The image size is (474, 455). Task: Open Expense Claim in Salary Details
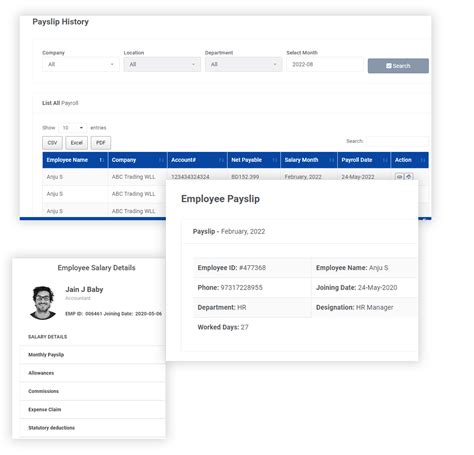point(92,410)
